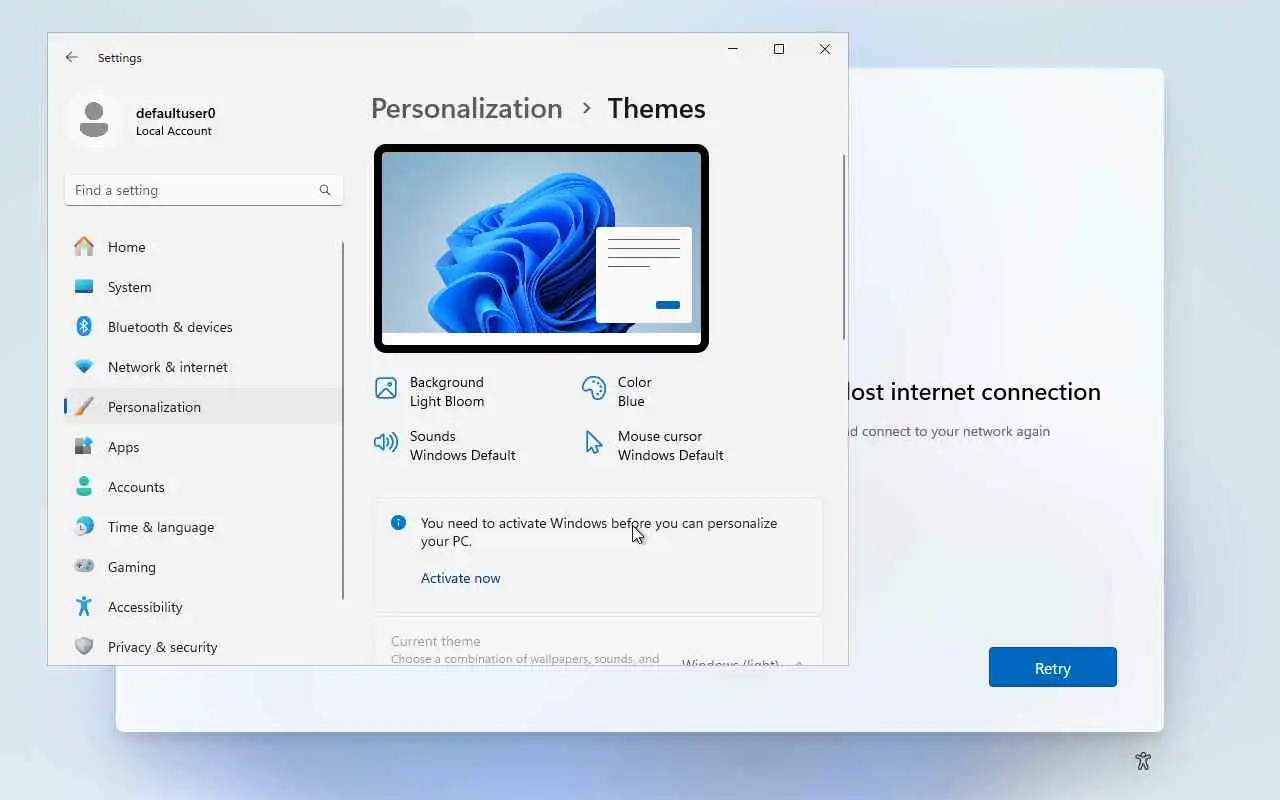Open Sounds Windows Default setting
The height and width of the screenshot is (800, 1280).
click(x=445, y=446)
